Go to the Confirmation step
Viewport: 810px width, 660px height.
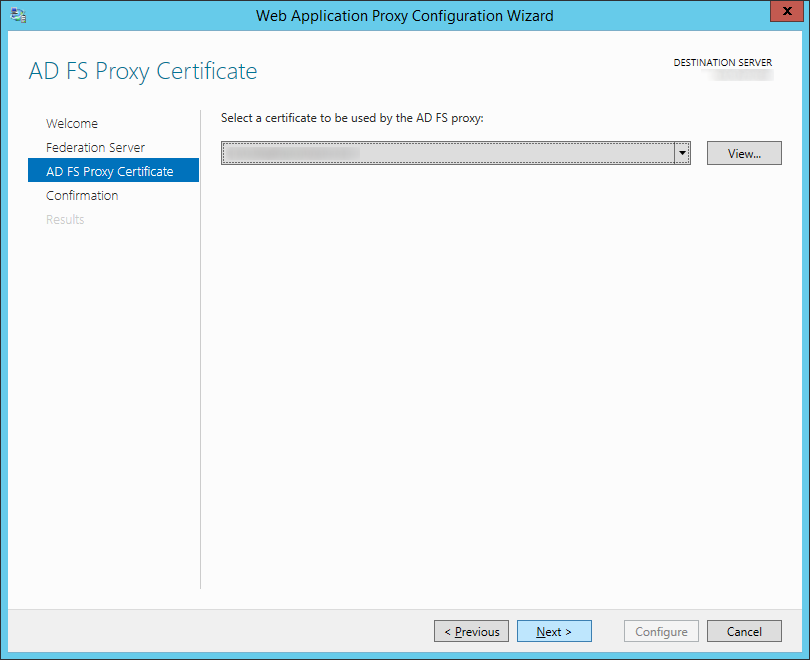pos(82,196)
